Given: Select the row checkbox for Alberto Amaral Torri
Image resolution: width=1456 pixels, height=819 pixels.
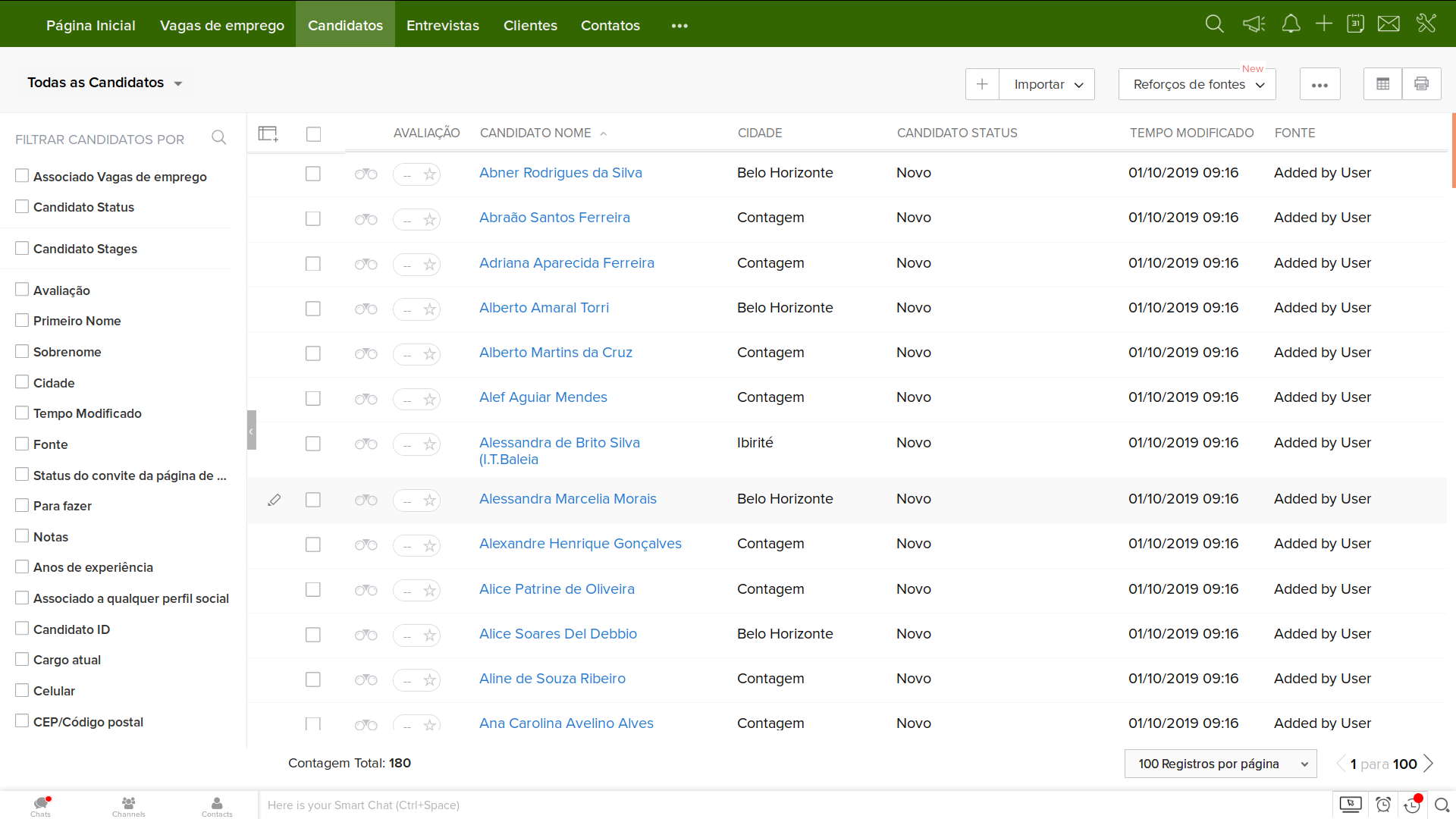Looking at the screenshot, I should [x=313, y=309].
